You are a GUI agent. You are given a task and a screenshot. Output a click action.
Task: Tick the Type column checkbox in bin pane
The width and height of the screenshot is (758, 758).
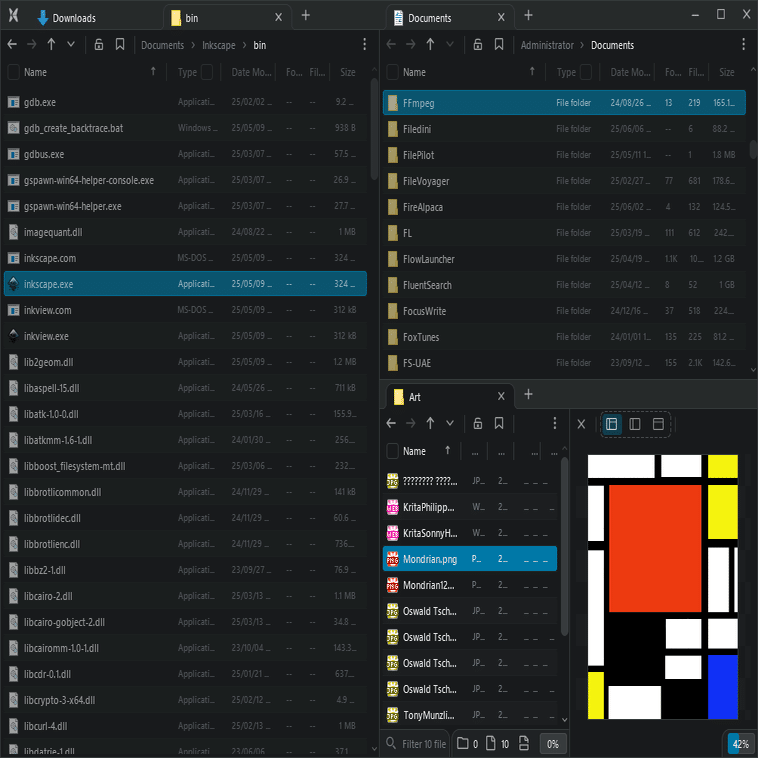206,72
